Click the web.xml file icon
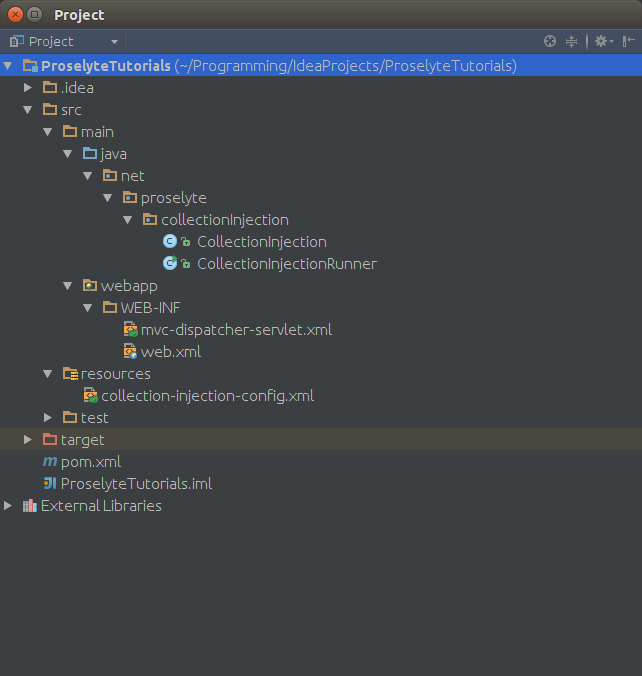 130,352
